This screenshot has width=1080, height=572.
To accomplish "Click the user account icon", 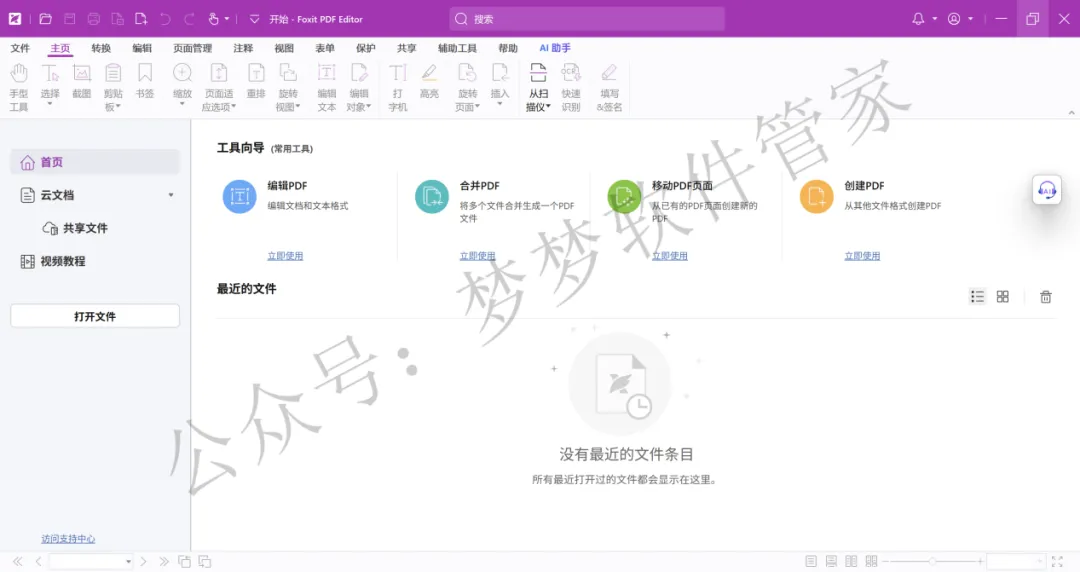I will (x=954, y=19).
